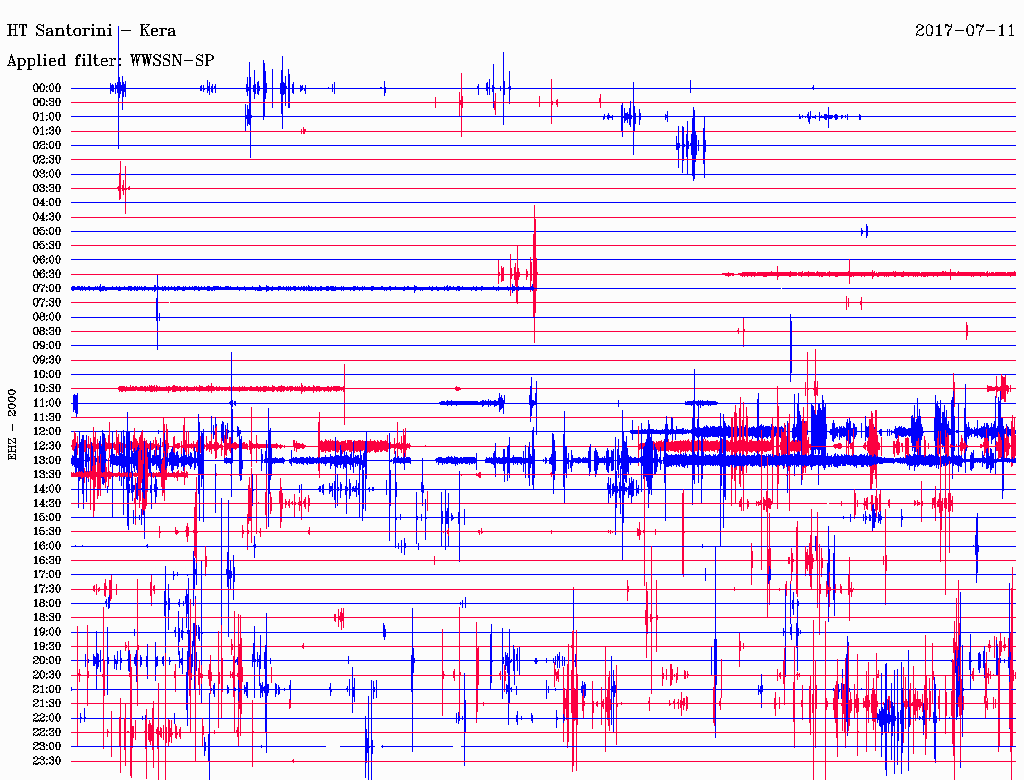Select the 18:00 time row label
Screen dimensions: 1024x780
click(47, 604)
